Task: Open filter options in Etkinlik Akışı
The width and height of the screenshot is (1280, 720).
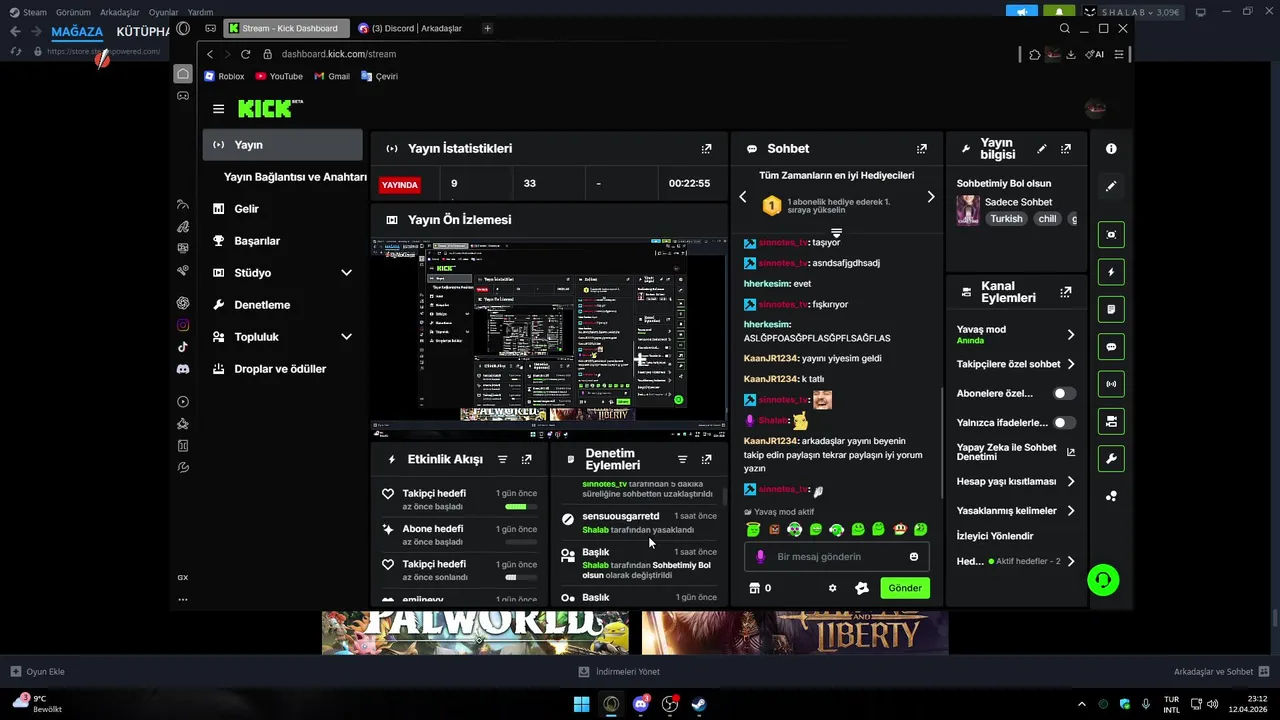Action: [x=501, y=459]
